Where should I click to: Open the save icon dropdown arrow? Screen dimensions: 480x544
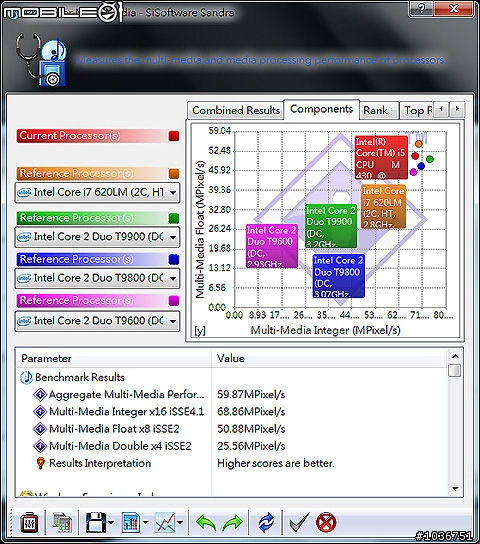pyautogui.click(x=111, y=522)
